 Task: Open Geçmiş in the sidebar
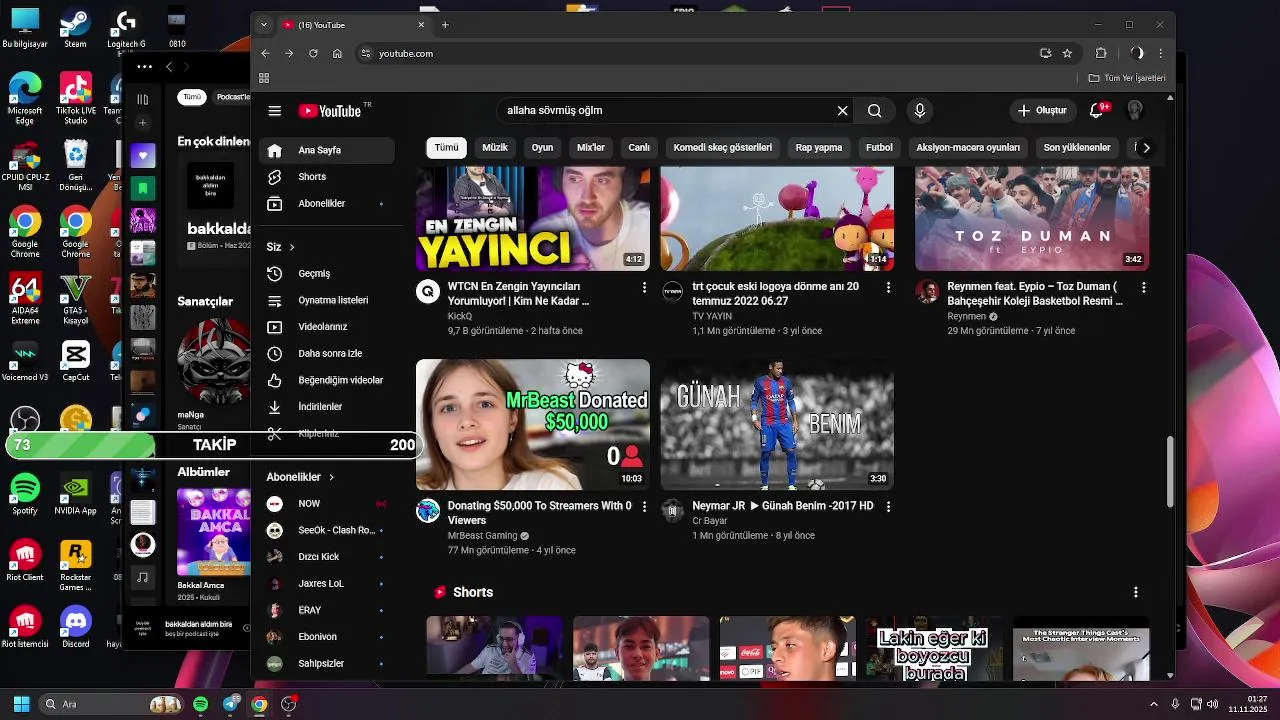(x=327, y=274)
